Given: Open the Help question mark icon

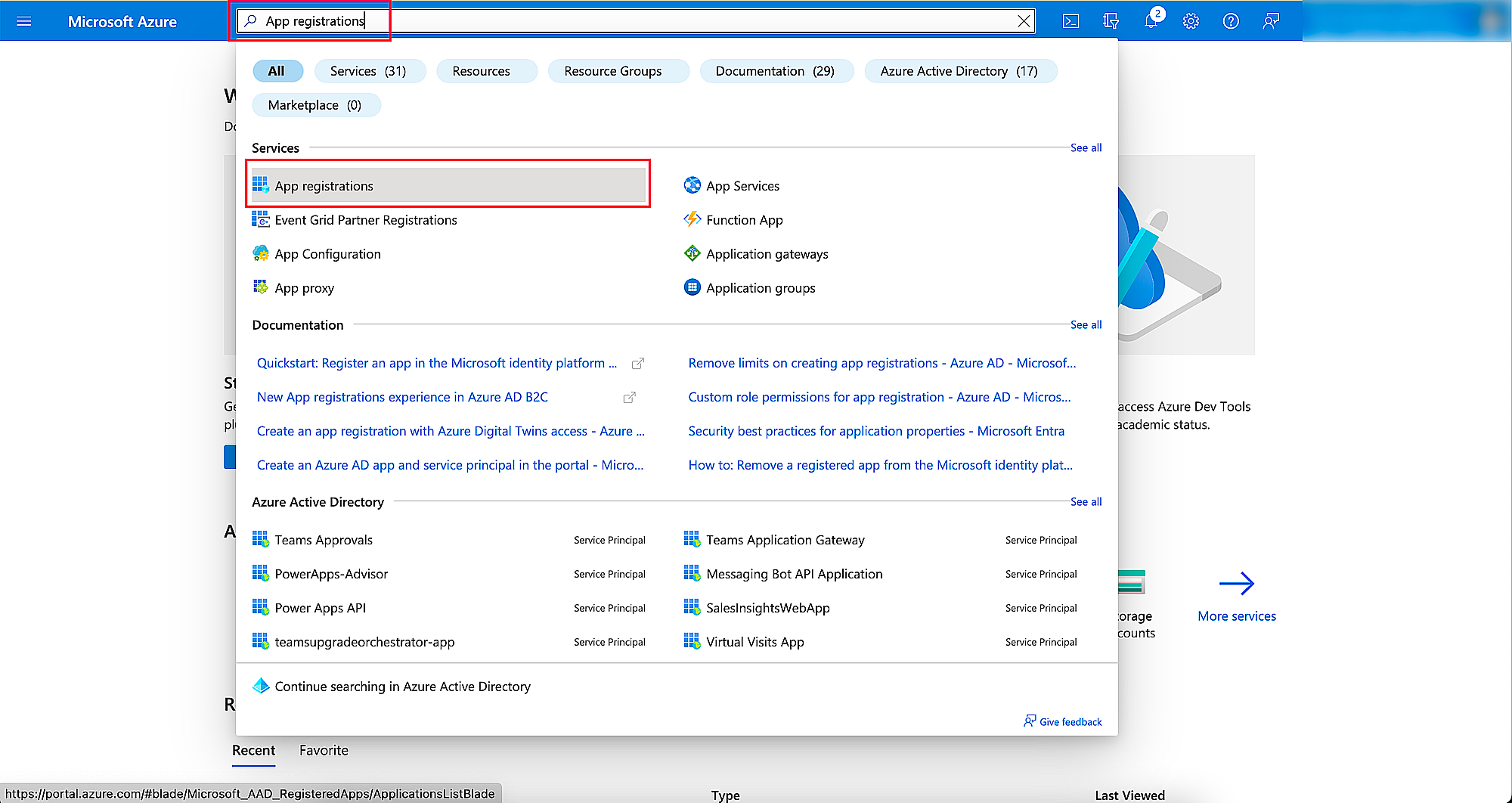Looking at the screenshot, I should pos(1231,21).
